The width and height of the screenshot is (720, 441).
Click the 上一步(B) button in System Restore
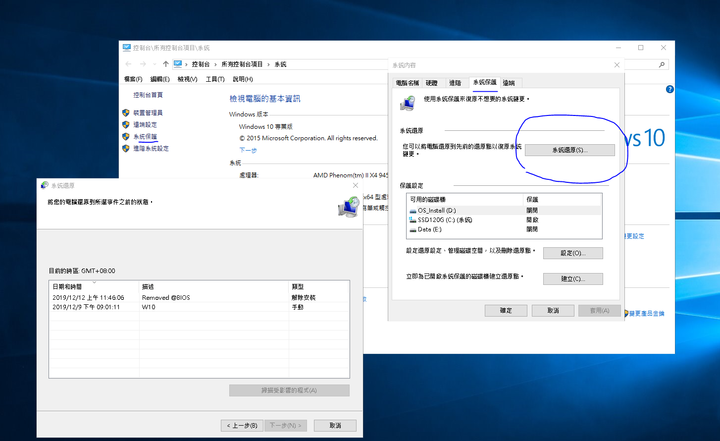242,425
